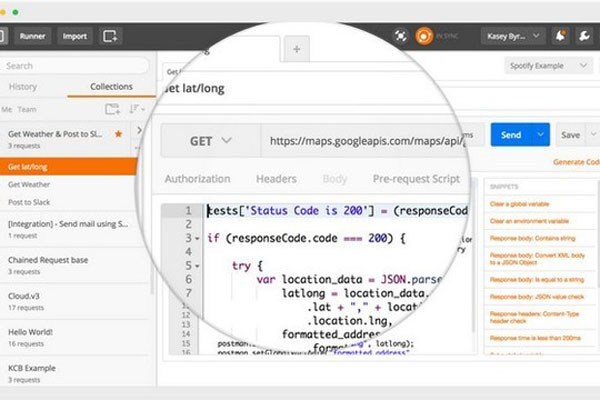
Task: Click the satellite interceptor icon in header
Action: click(401, 36)
